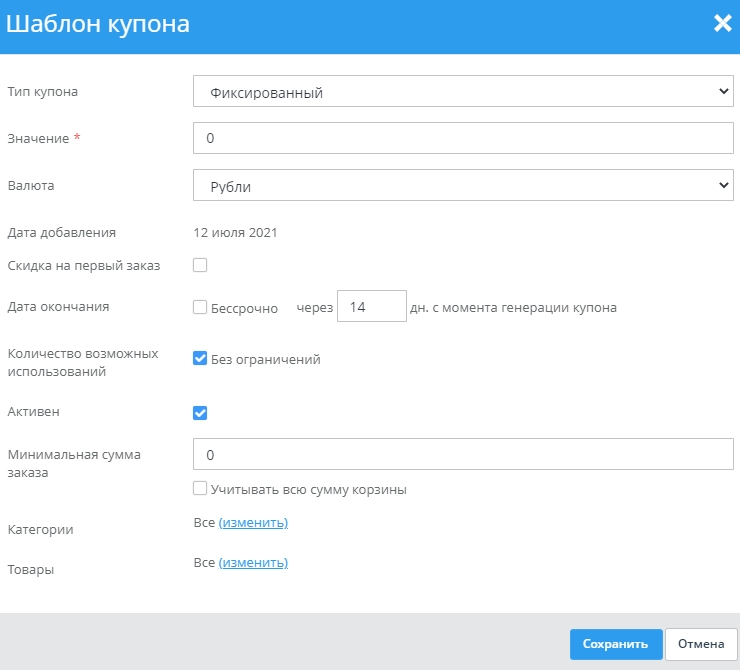Close the Шаблон купона dialog
The height and width of the screenshot is (670, 740).
723,23
